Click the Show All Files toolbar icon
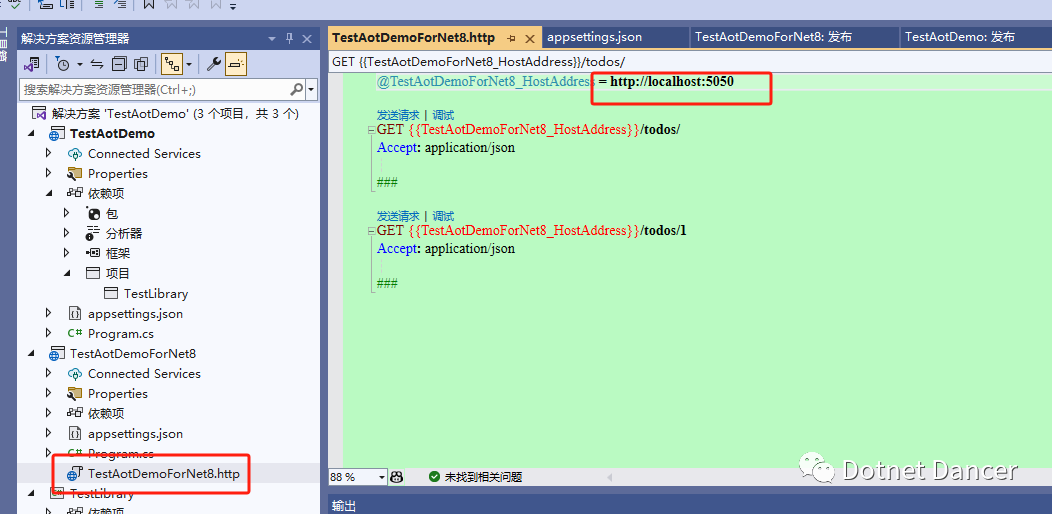Screen dimensions: 1052x514 pyautogui.click(x=140, y=64)
